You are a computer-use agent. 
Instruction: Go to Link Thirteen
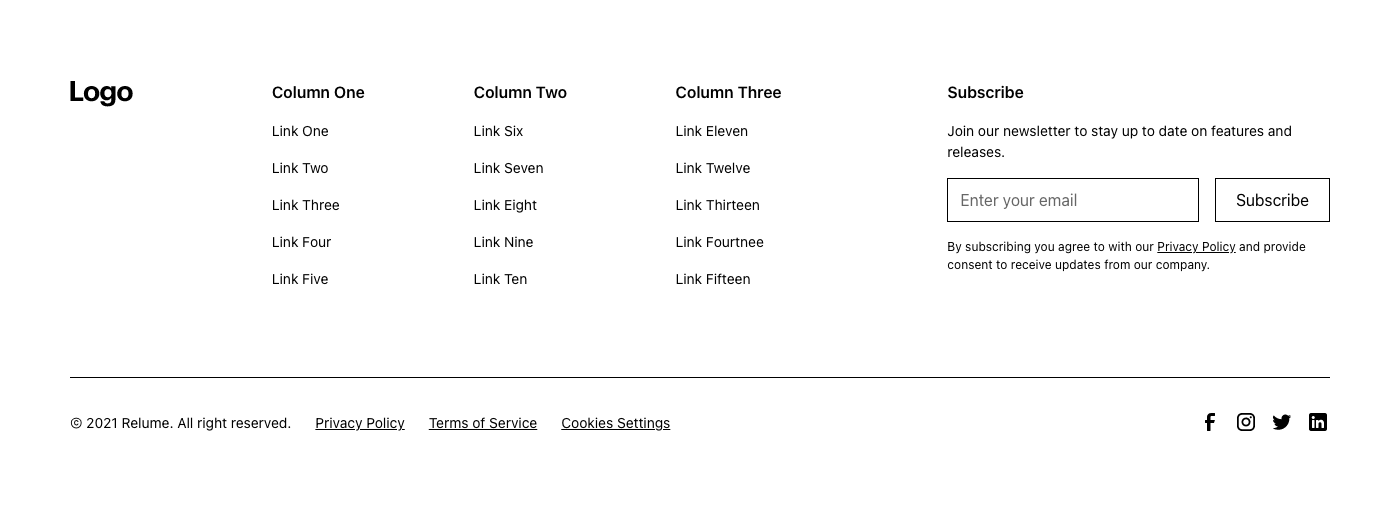tap(717, 205)
